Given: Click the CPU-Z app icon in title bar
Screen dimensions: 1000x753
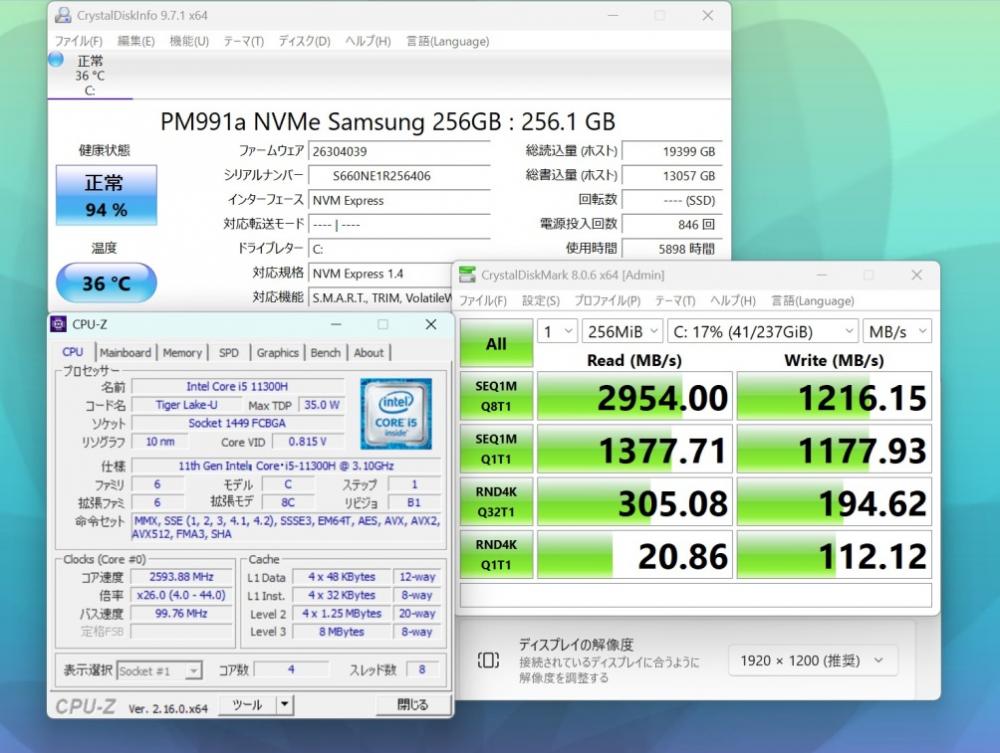Looking at the screenshot, I should [x=58, y=324].
